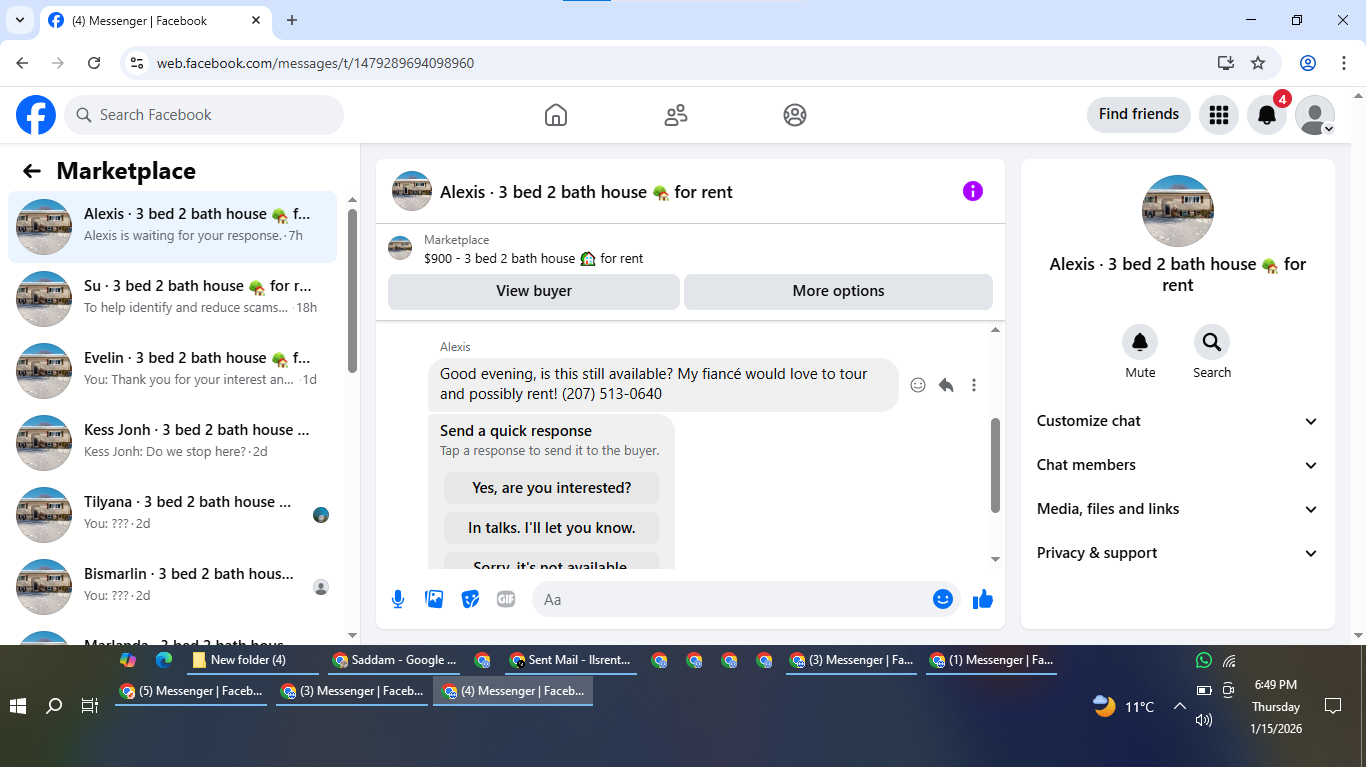The image size is (1366, 767).
Task: Open the notifications bell with badge 4
Action: pyautogui.click(x=1267, y=115)
